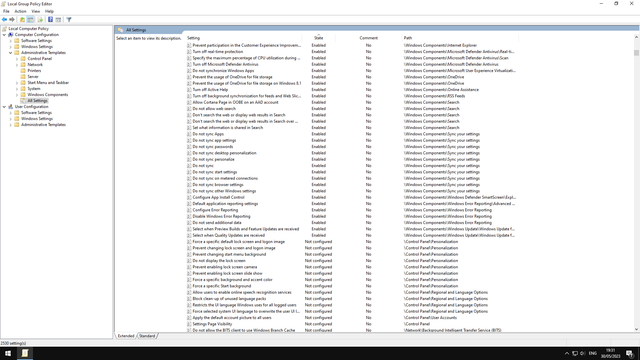Image resolution: width=640 pixels, height=360 pixels.
Task: Switch to the Extended tab
Action: (x=126, y=336)
